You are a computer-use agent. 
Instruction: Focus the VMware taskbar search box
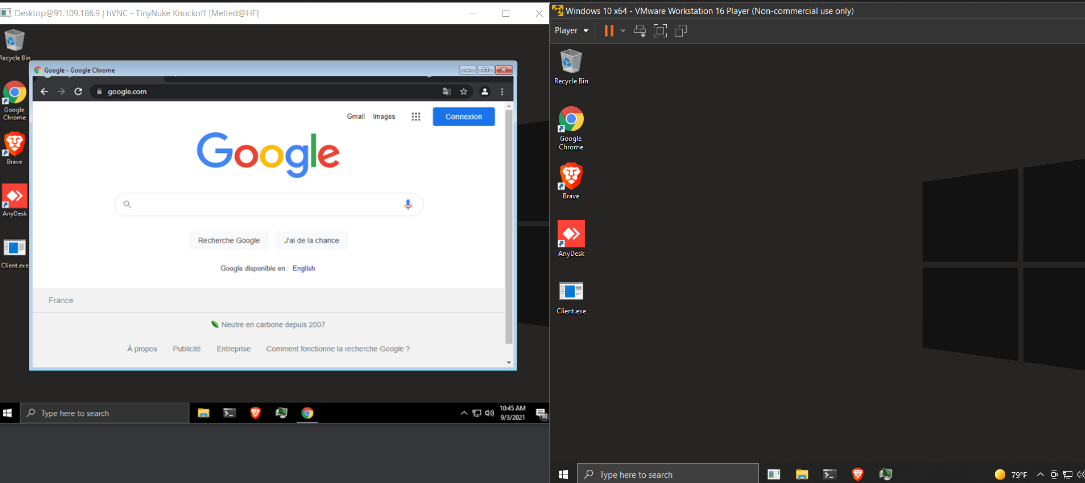click(668, 475)
